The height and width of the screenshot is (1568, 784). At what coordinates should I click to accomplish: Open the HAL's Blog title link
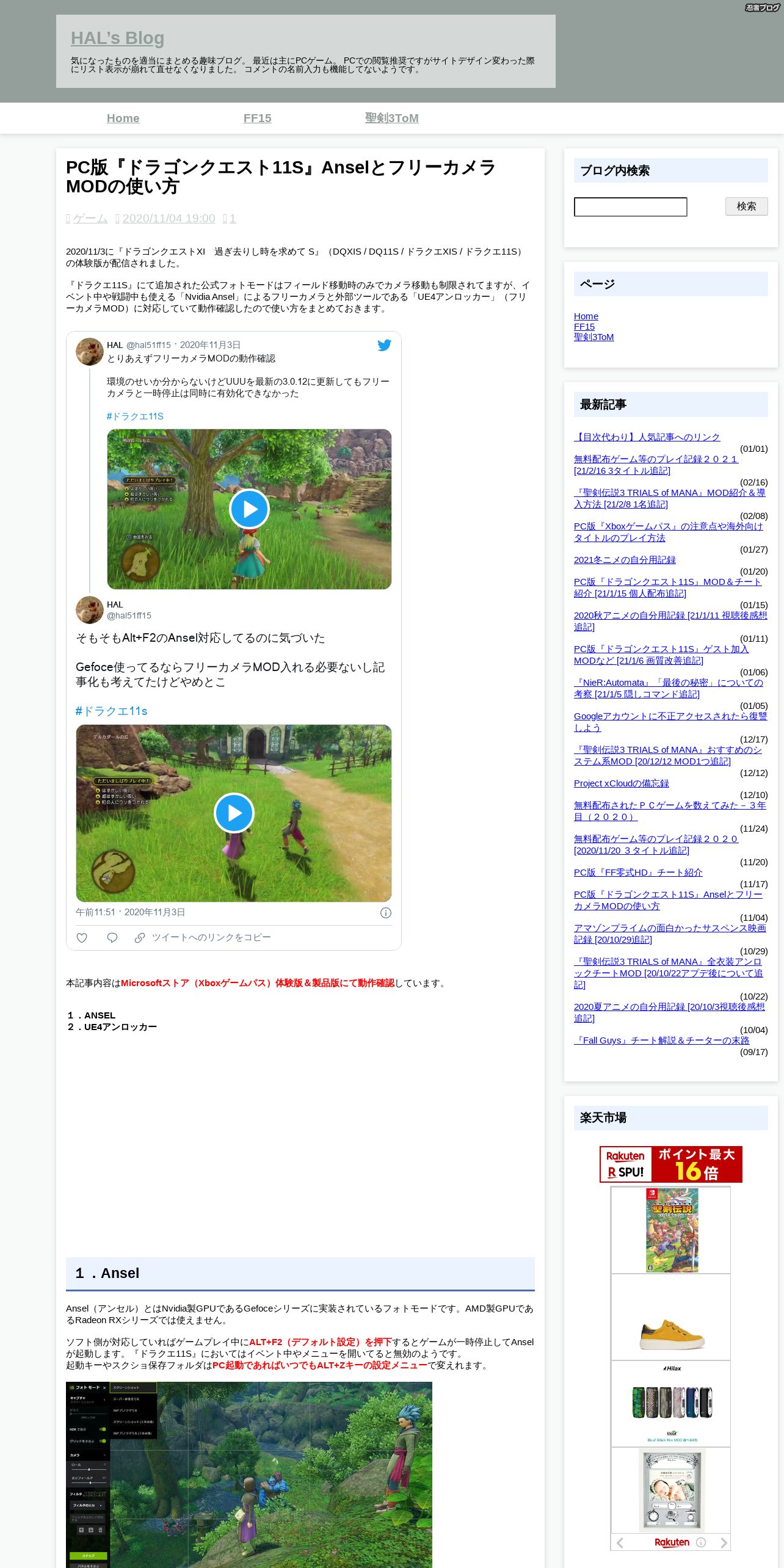point(117,38)
